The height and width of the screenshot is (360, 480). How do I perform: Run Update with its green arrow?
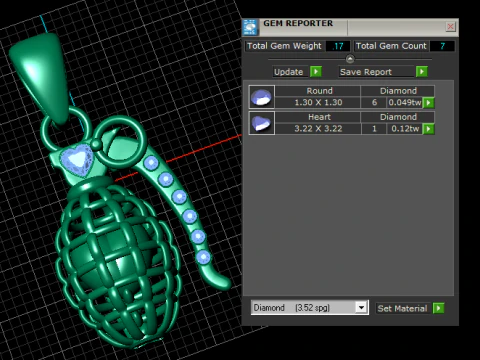click(316, 72)
